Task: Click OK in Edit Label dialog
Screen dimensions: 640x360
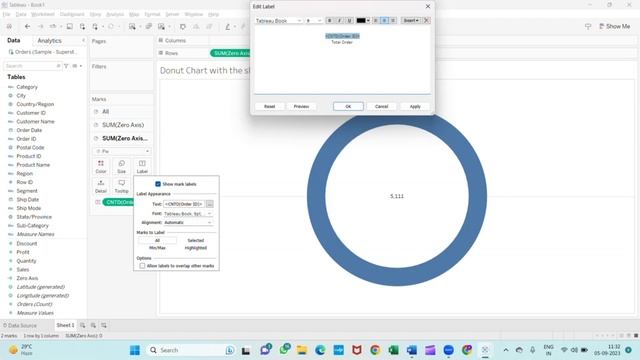Action: [348, 106]
